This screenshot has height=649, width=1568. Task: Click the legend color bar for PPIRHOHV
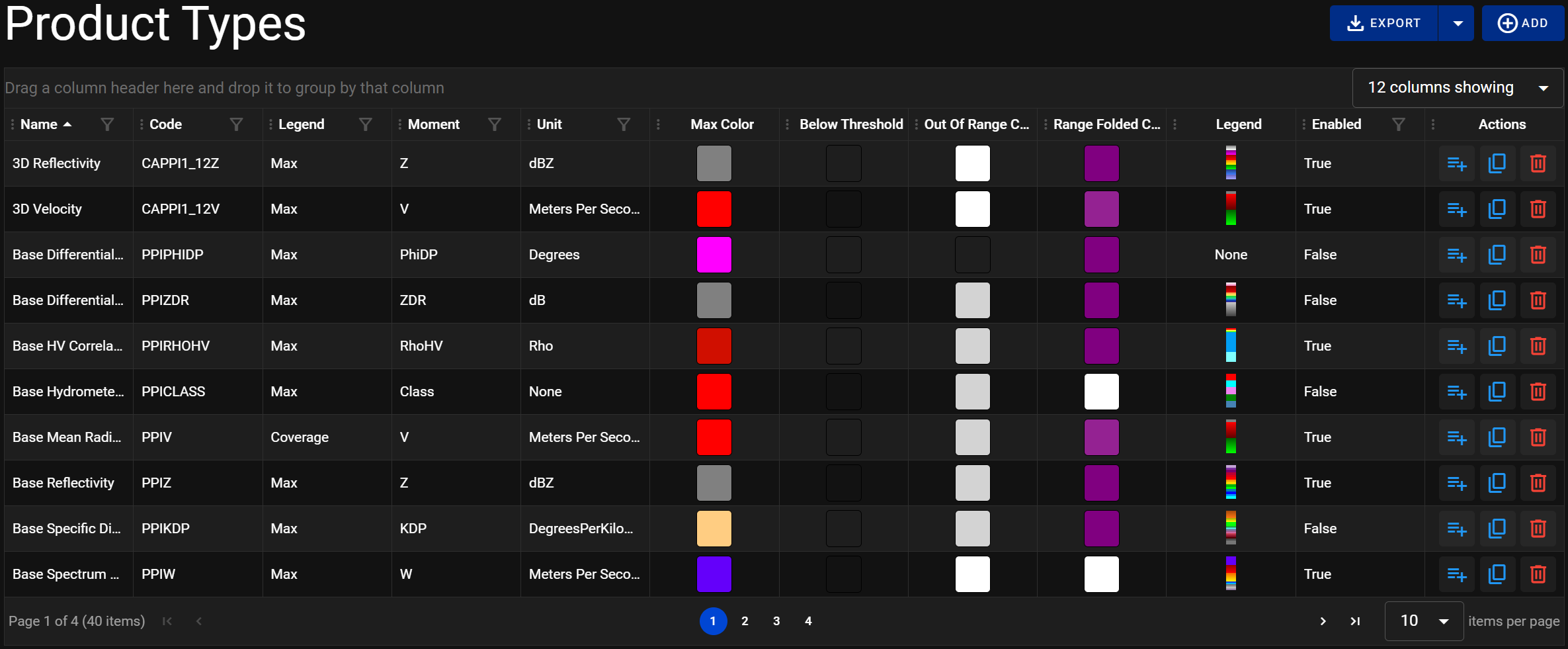pyautogui.click(x=1231, y=346)
